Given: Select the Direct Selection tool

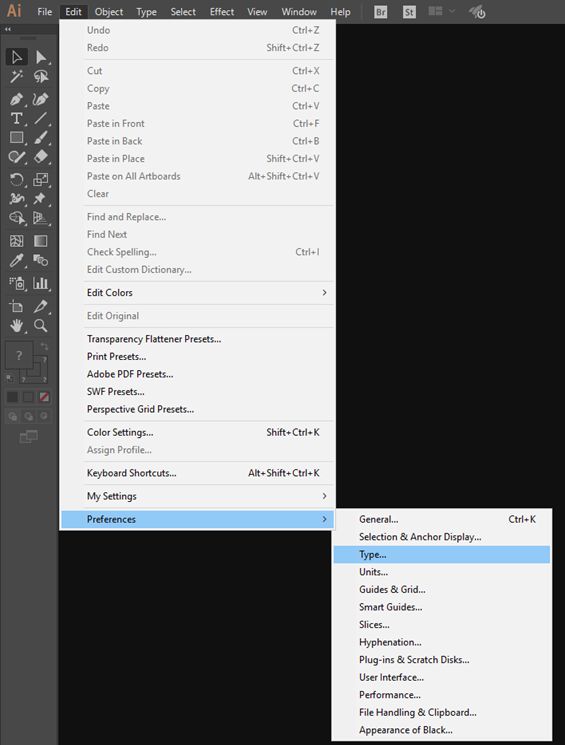Looking at the screenshot, I should pyautogui.click(x=41, y=57).
